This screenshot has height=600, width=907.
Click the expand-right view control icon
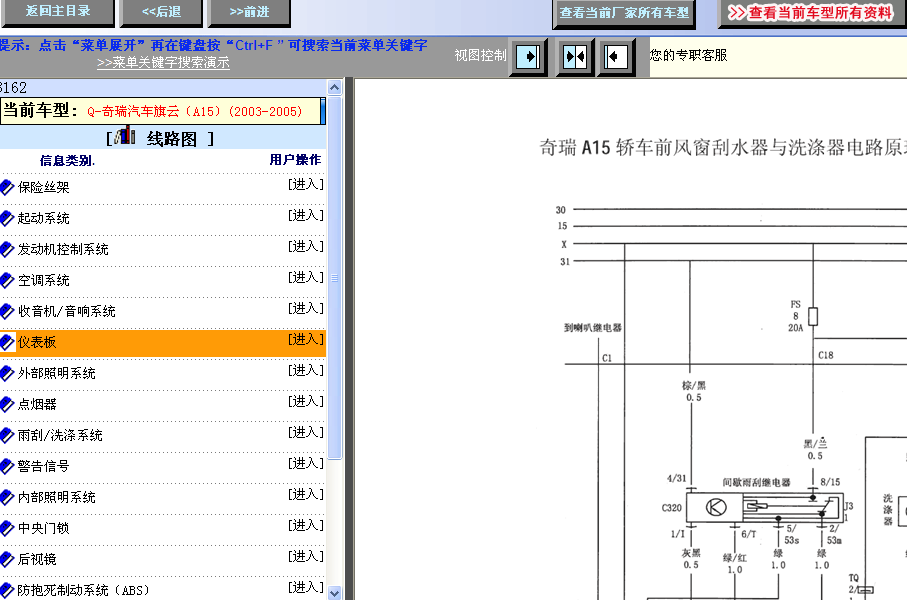(528, 57)
